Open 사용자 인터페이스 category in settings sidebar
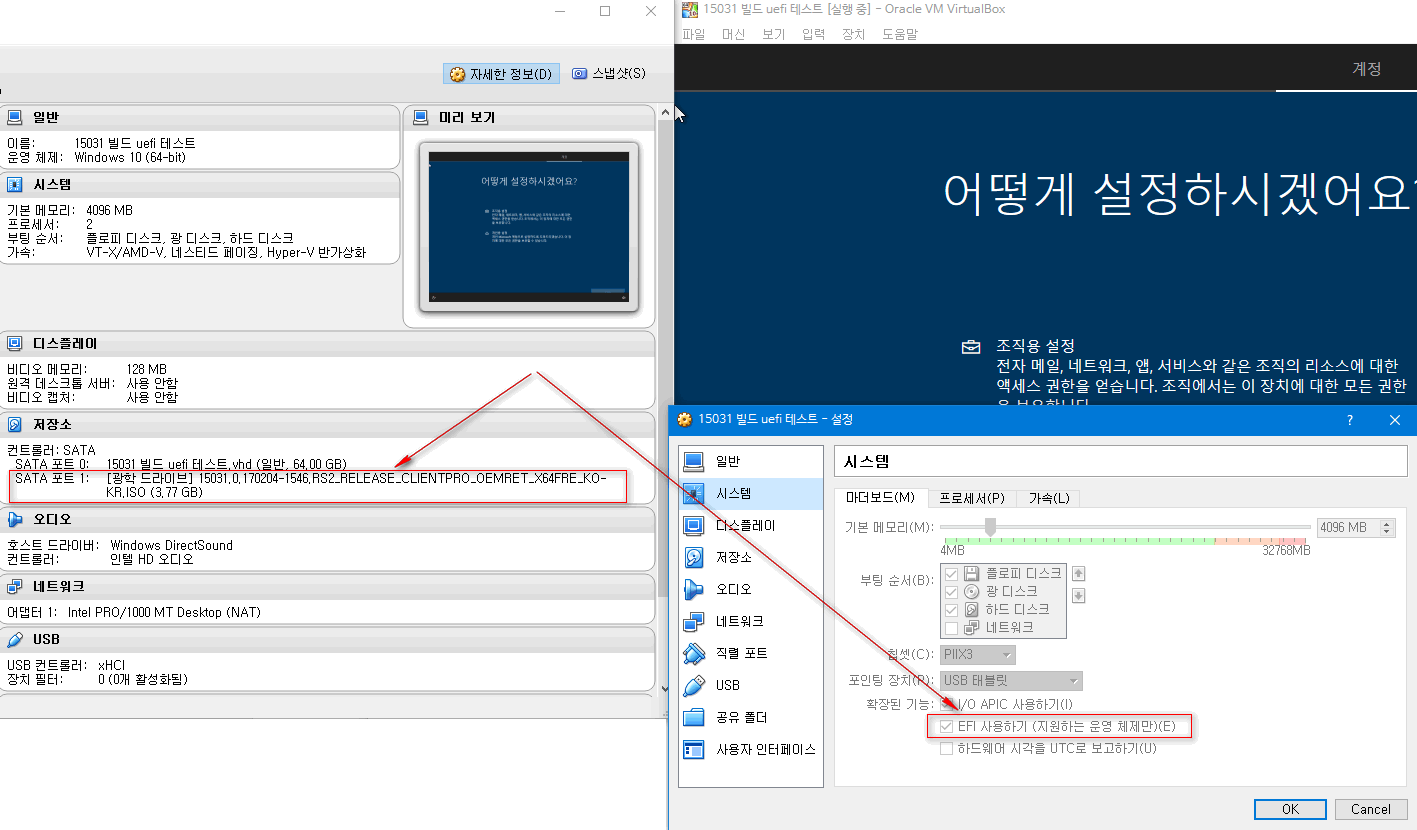Image resolution: width=1417 pixels, height=830 pixels. point(751,750)
